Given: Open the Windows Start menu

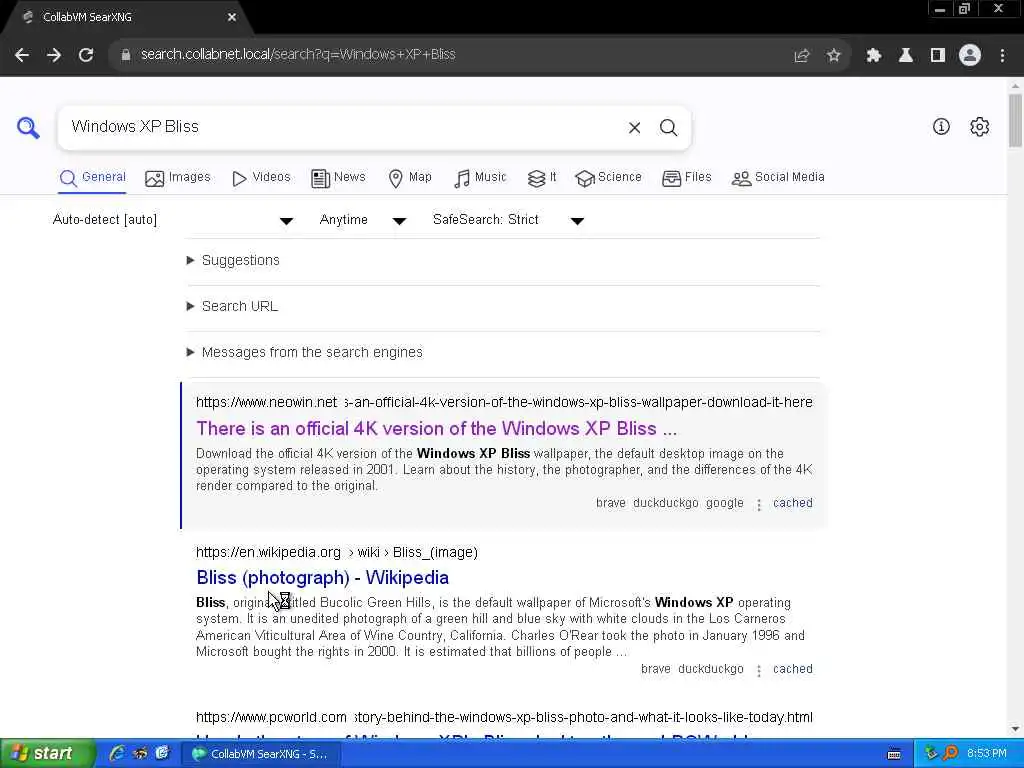Looking at the screenshot, I should pyautogui.click(x=47, y=753).
